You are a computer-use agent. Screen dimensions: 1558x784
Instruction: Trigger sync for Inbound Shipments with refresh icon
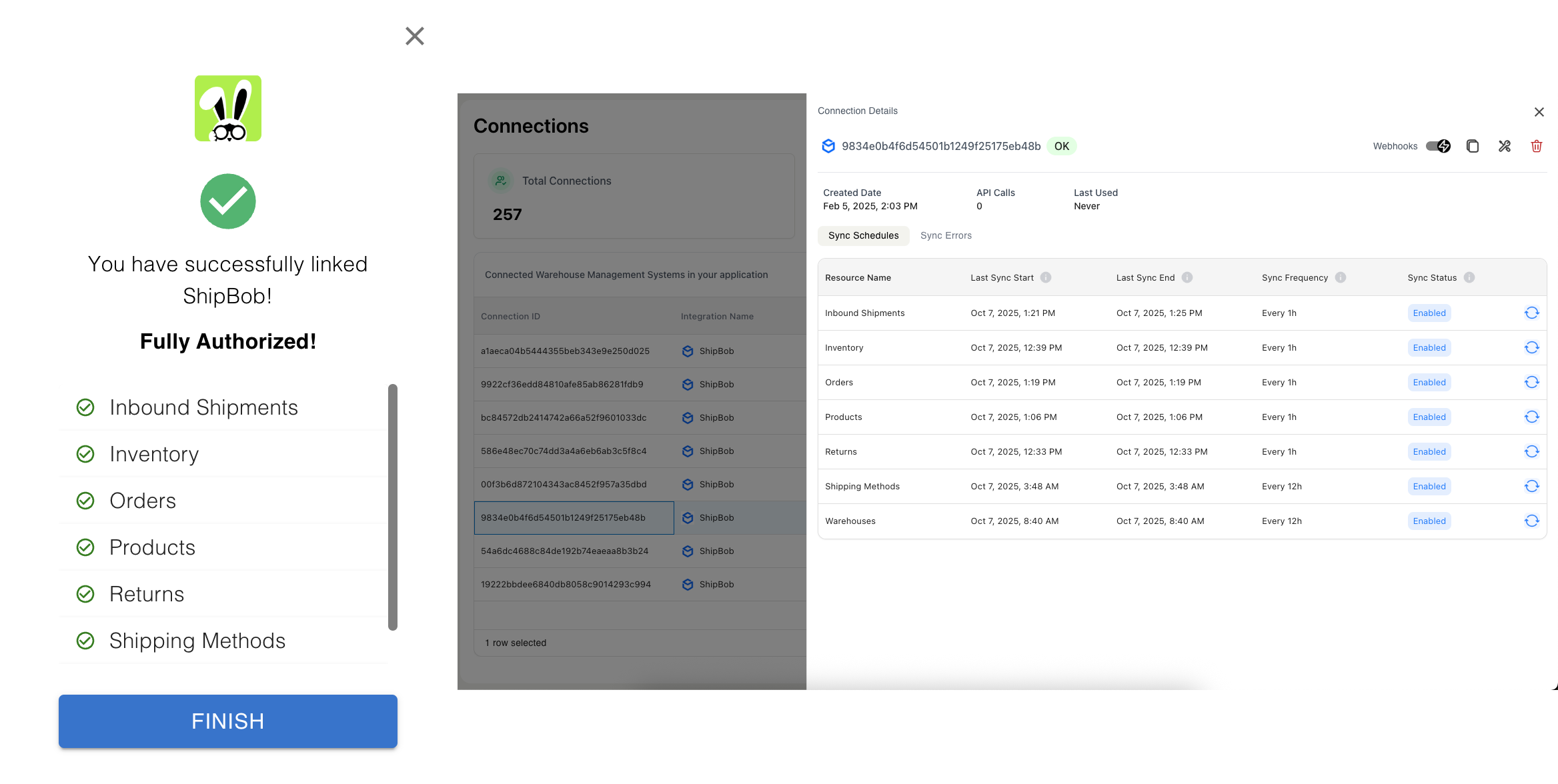pyautogui.click(x=1532, y=313)
